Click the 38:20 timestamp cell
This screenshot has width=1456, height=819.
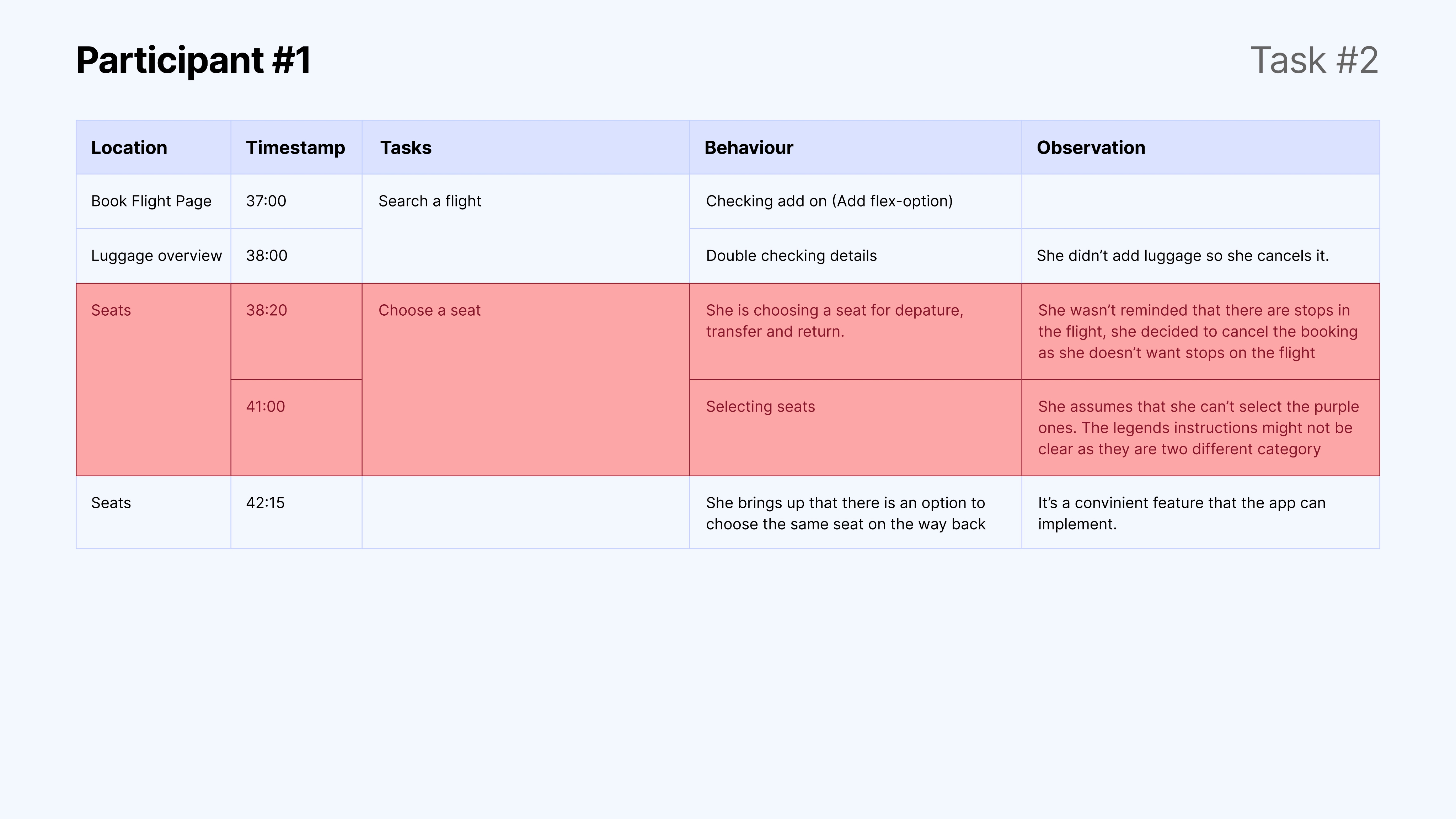(266, 310)
